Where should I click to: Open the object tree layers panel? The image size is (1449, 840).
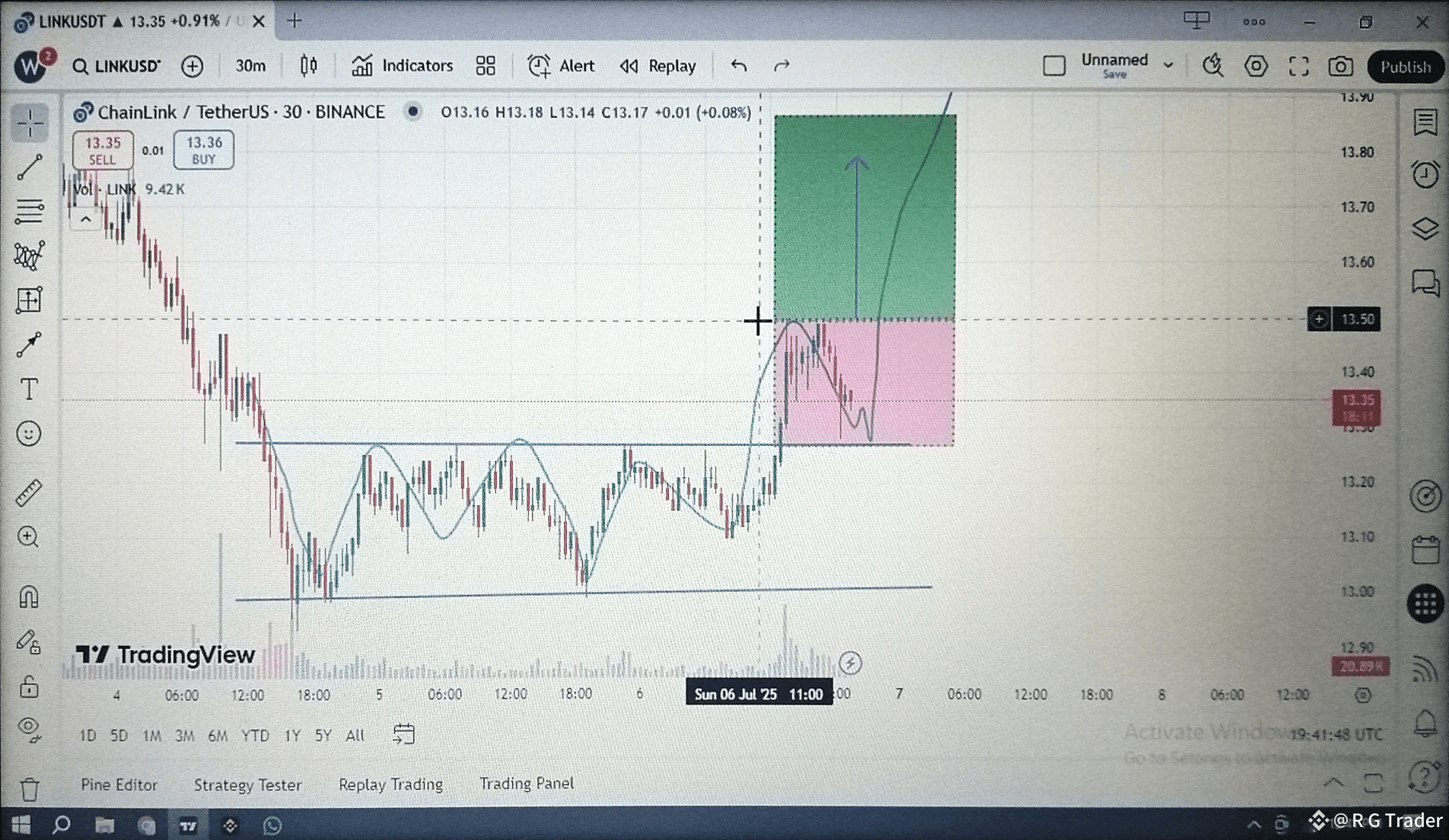click(1425, 228)
